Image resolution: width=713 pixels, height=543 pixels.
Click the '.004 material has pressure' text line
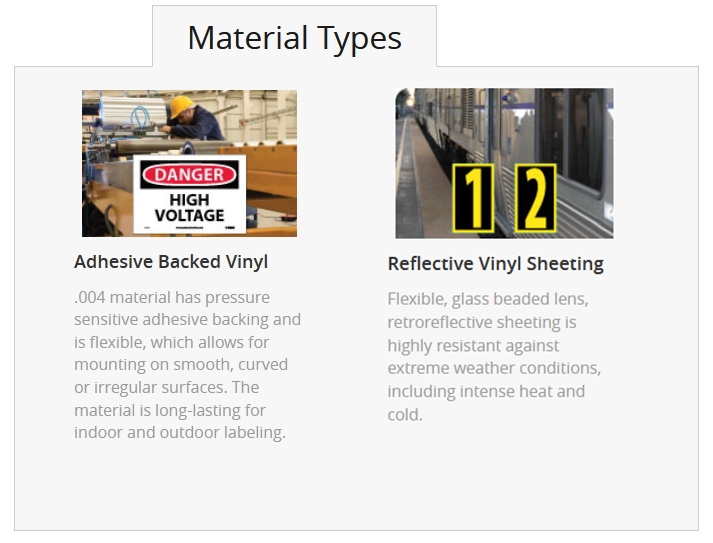tap(172, 297)
